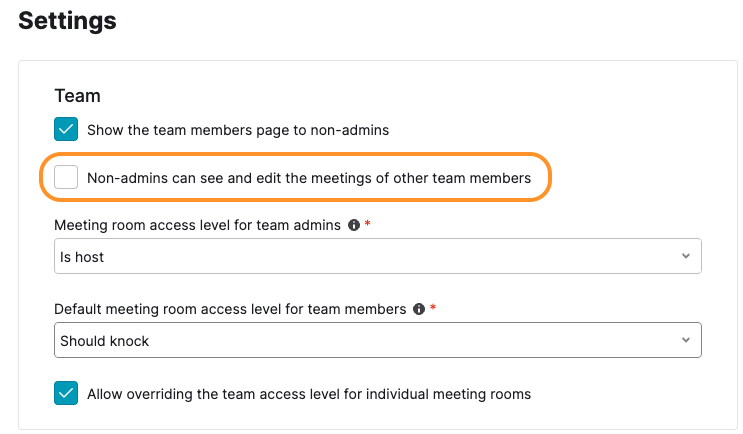This screenshot has width=743, height=434.
Task: Click the 'Is host' selected value text
Action: 82,257
